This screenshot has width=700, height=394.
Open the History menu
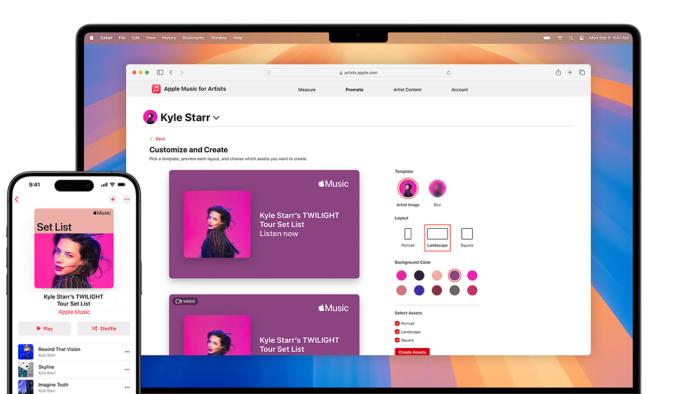(x=169, y=38)
